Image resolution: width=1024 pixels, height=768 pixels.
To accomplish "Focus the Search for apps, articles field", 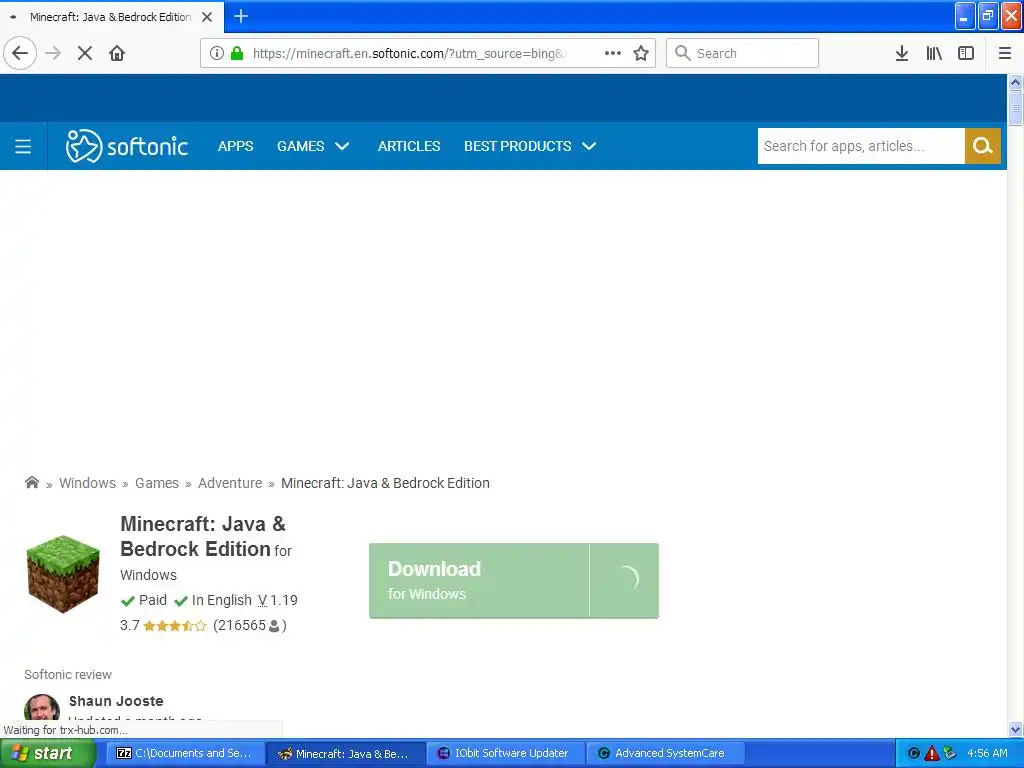I will click(x=861, y=146).
